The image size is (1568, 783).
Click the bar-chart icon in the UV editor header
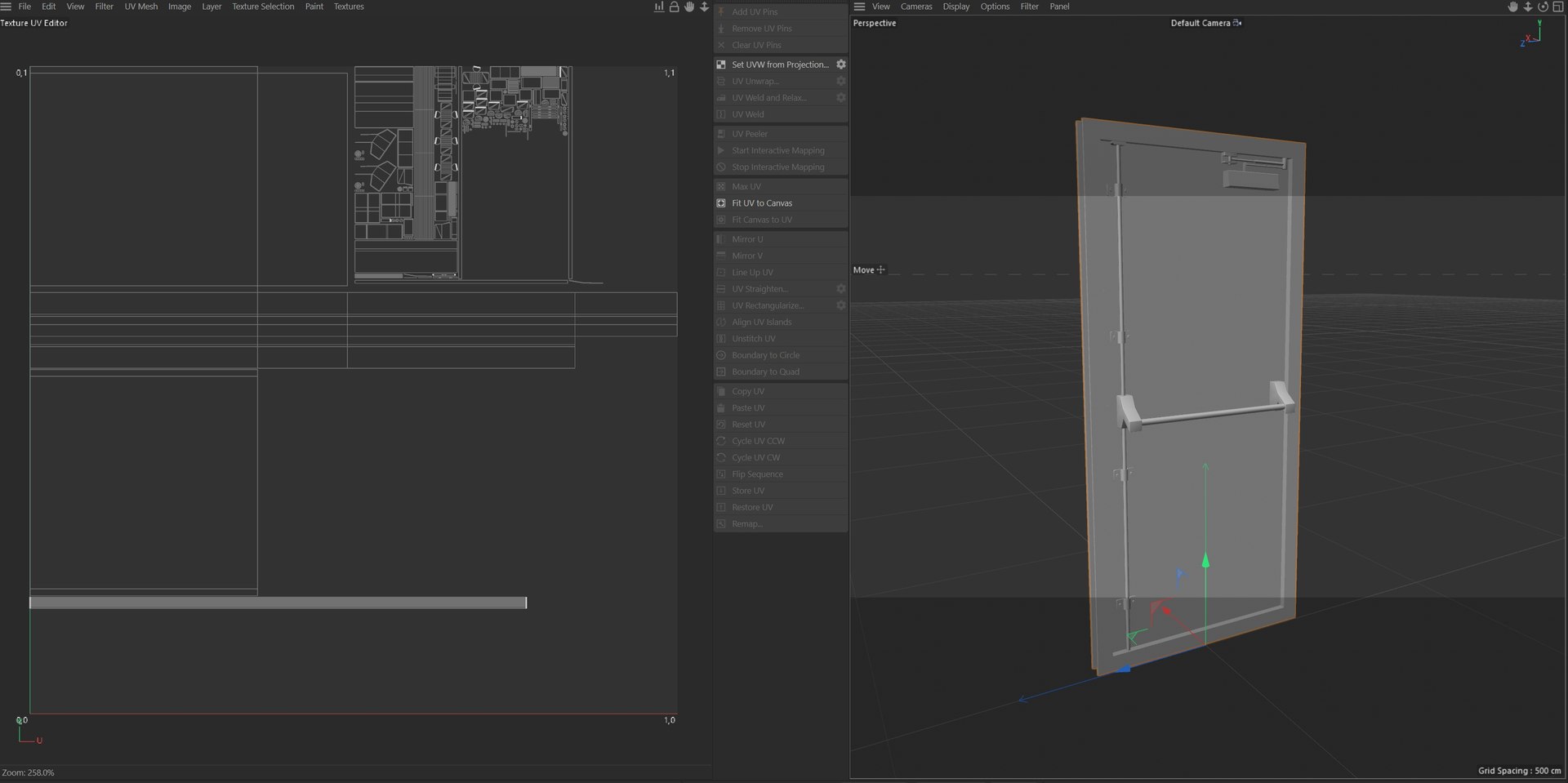click(659, 7)
